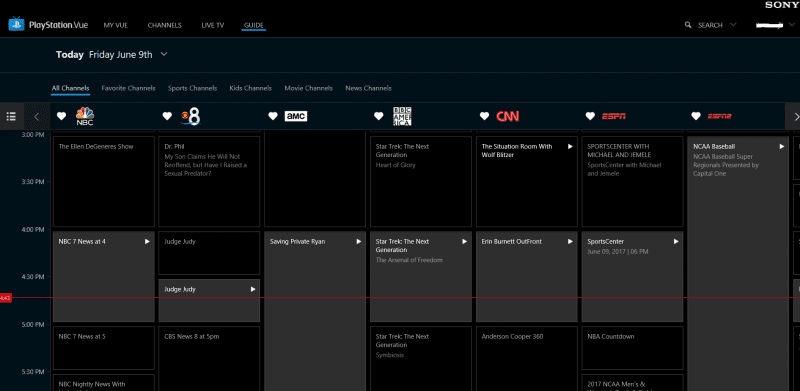Switch to Favorite Channels tab
Viewport: 800px width, 391px height.
(128, 88)
